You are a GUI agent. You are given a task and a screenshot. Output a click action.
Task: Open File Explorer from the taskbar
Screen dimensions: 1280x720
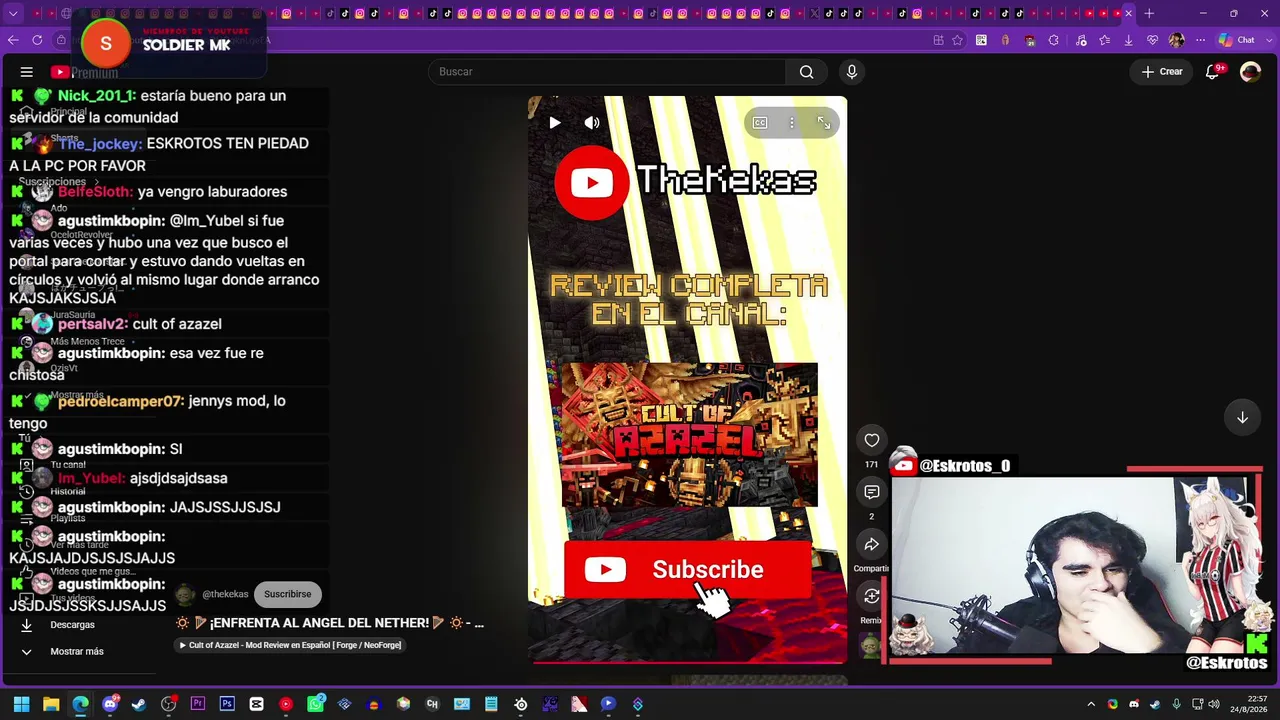click(51, 704)
